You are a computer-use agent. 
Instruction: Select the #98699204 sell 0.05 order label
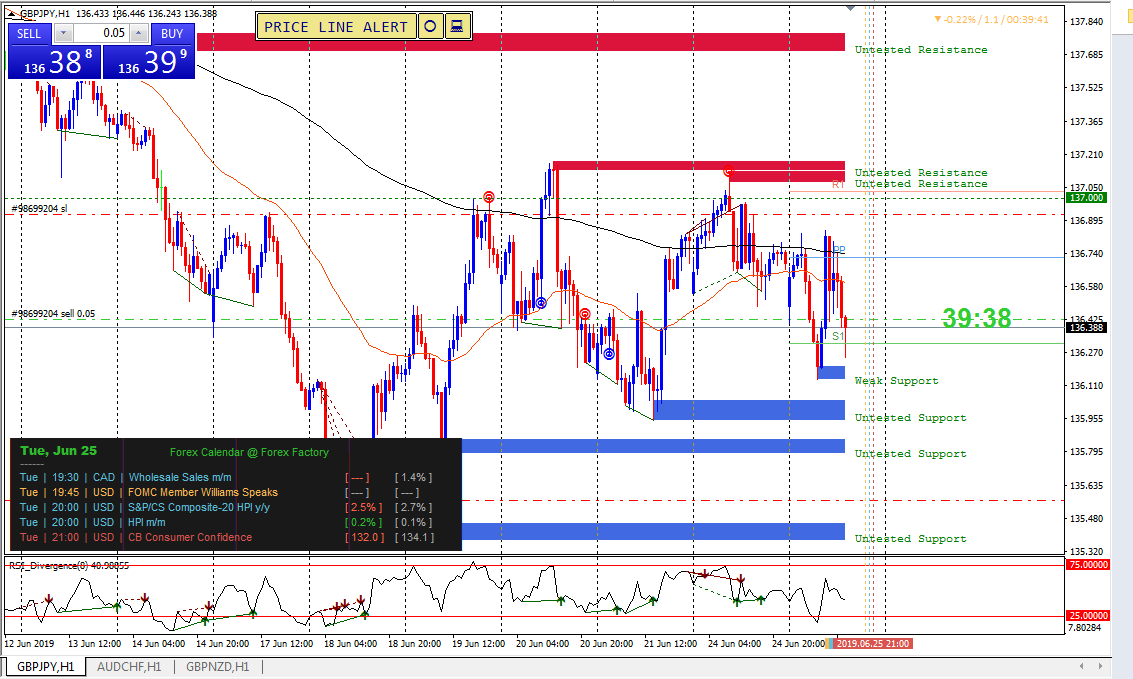[53, 313]
